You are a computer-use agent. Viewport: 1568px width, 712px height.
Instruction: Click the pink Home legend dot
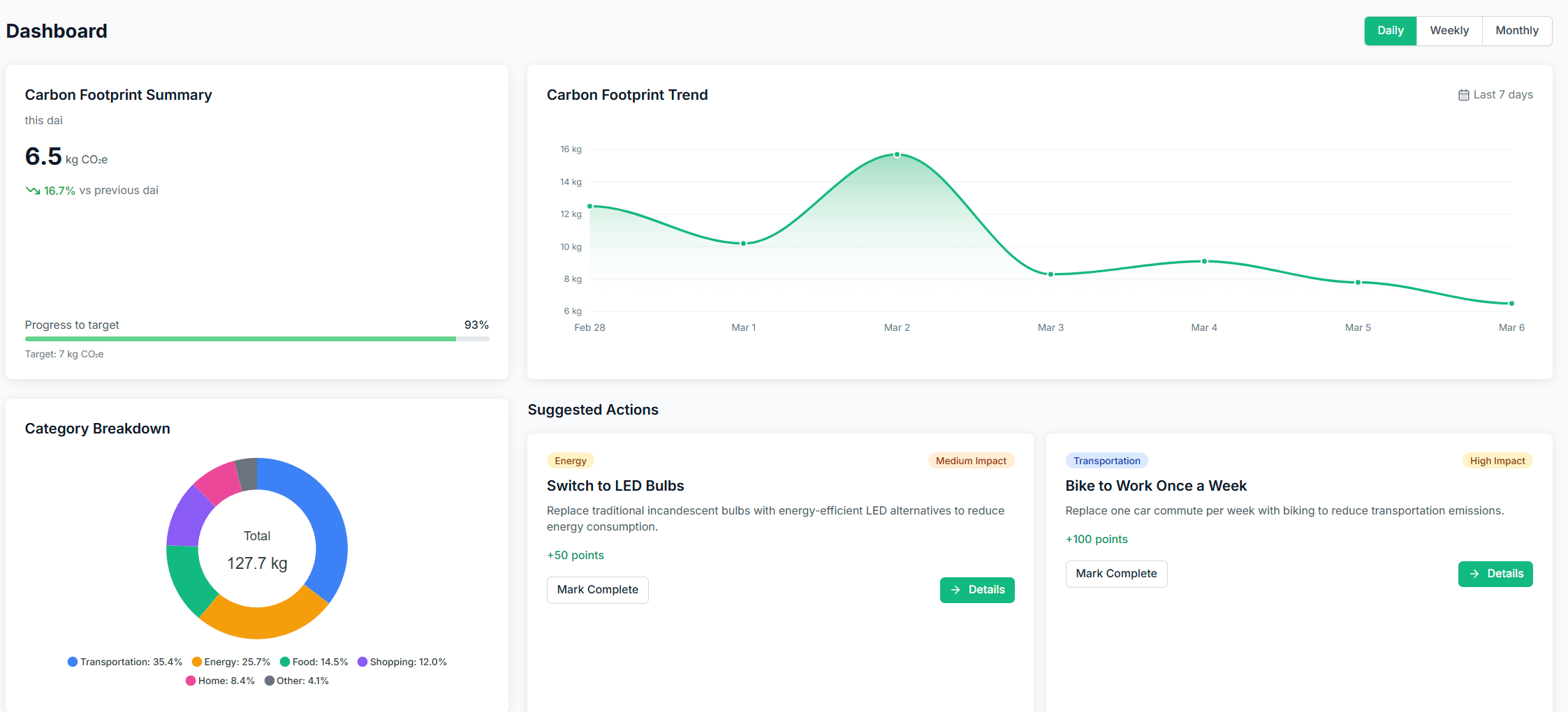191,681
